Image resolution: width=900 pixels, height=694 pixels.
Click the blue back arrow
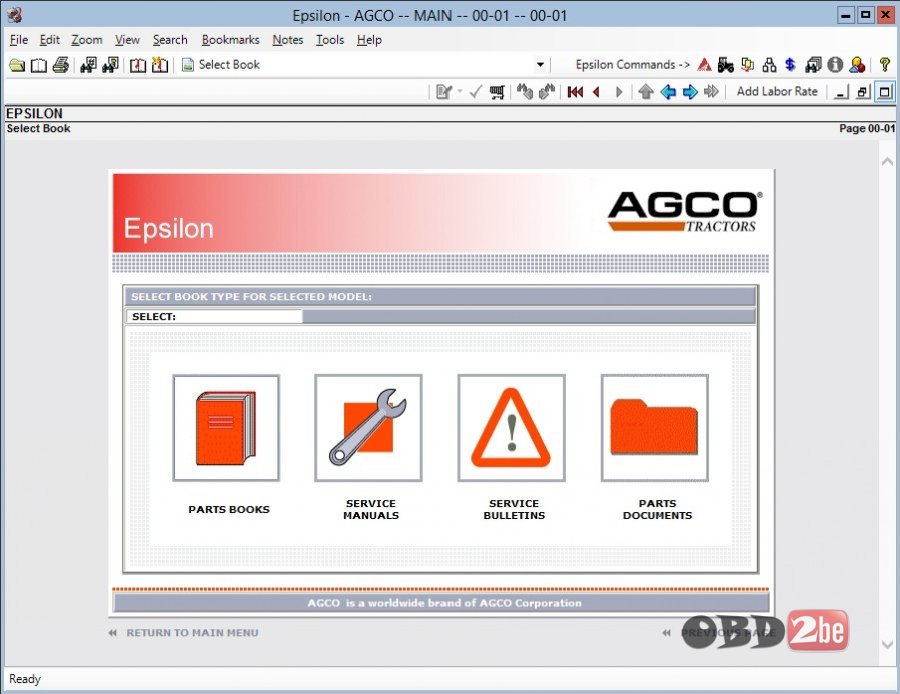pyautogui.click(x=668, y=92)
